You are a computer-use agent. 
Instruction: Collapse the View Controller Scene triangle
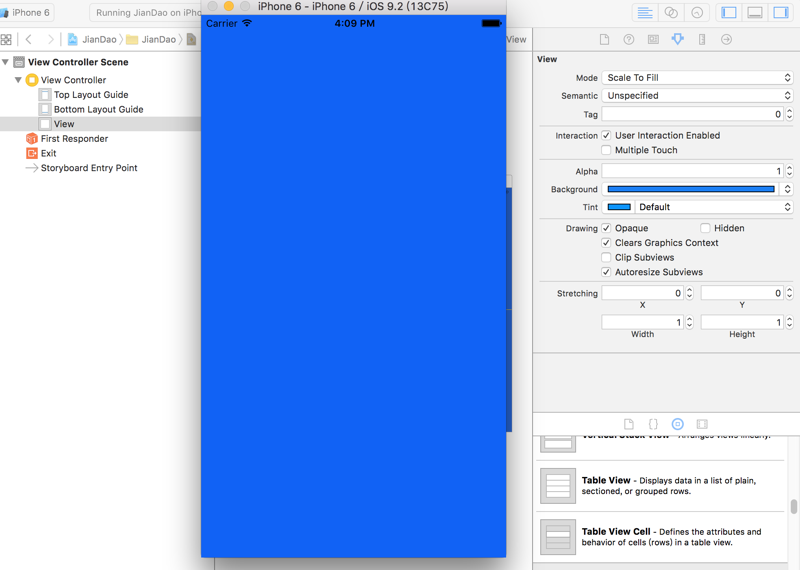coord(5,62)
